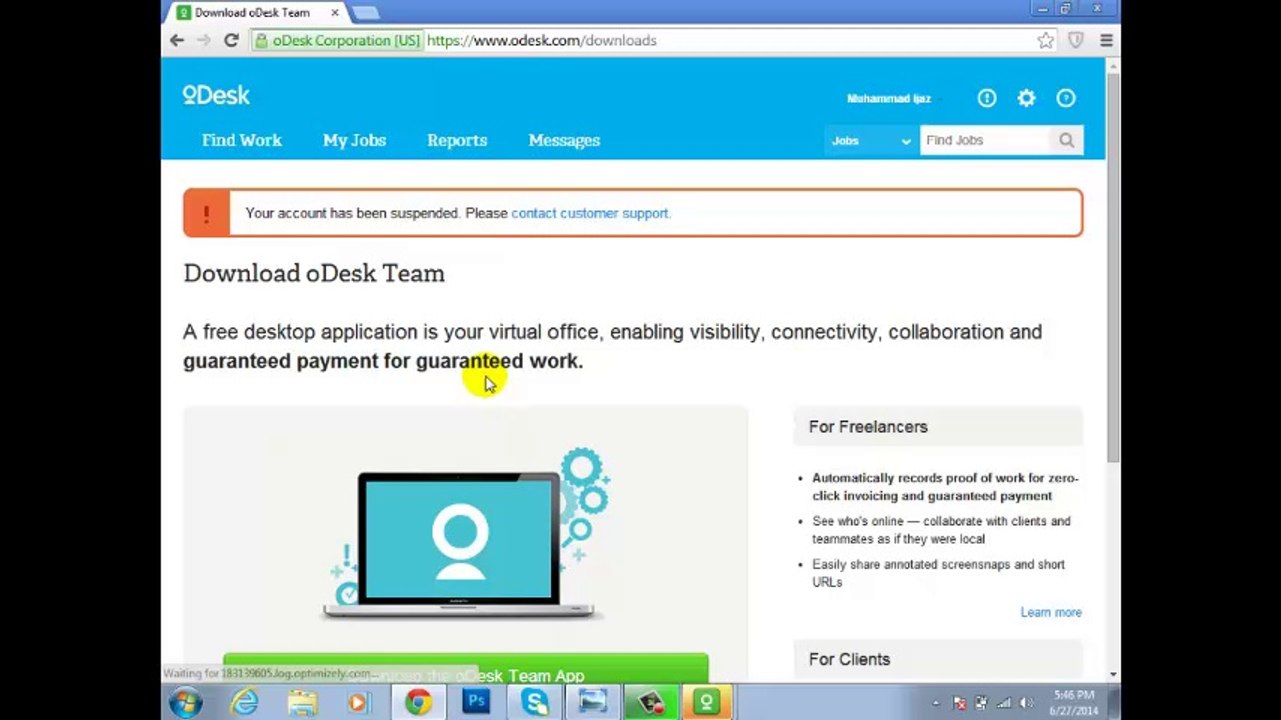
Task: Bookmark this page with the star icon
Action: click(x=1045, y=40)
